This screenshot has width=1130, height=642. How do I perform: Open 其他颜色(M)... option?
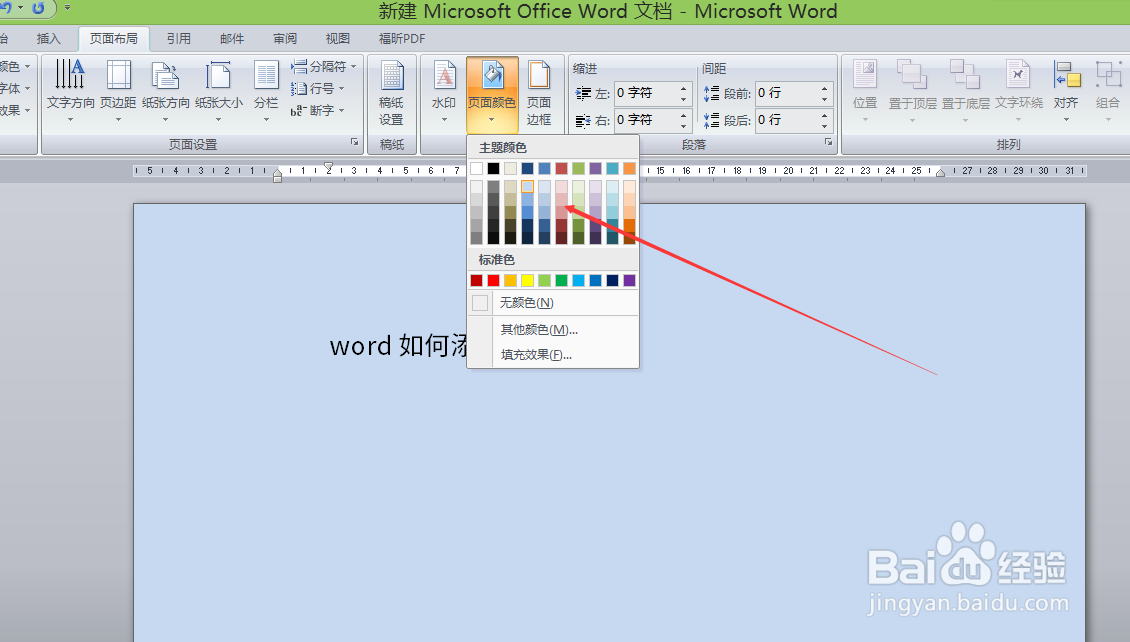click(553, 330)
